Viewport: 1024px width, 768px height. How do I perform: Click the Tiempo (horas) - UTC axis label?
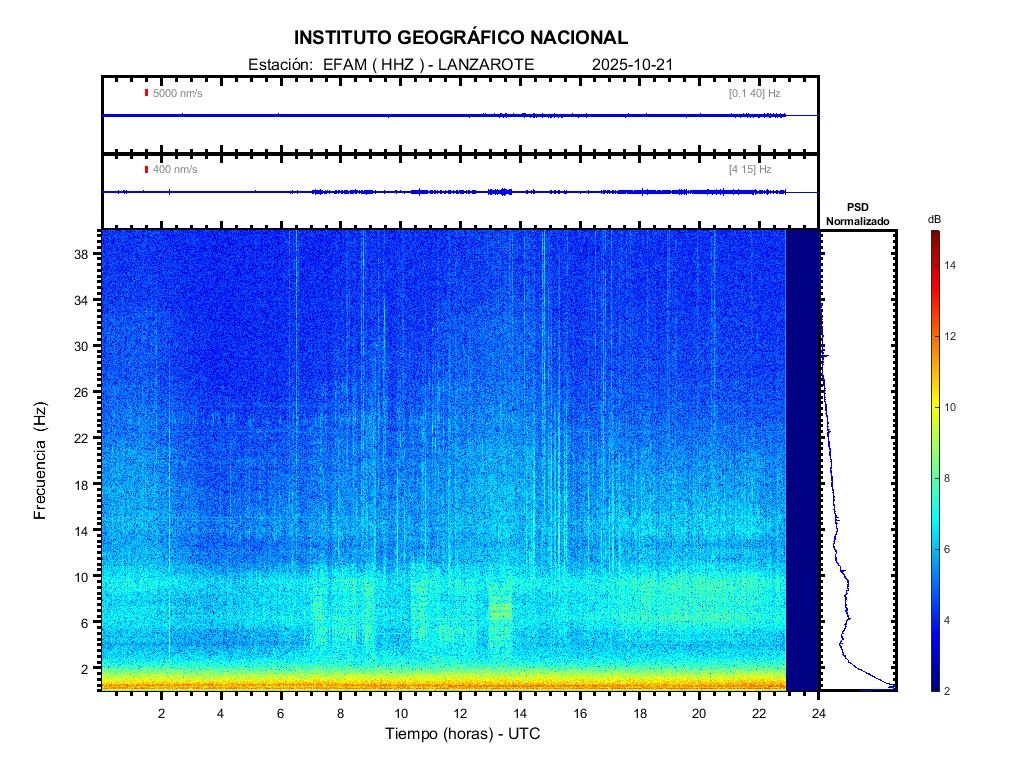pyautogui.click(x=463, y=734)
